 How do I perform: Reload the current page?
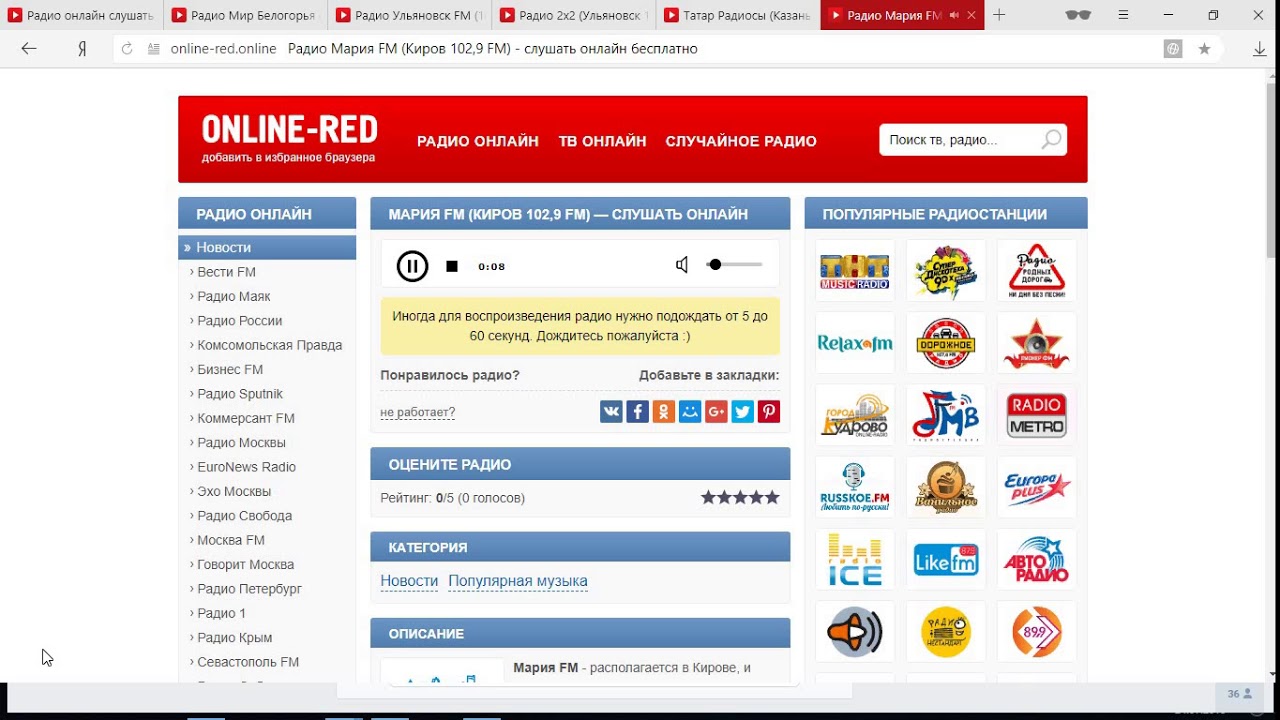click(127, 48)
